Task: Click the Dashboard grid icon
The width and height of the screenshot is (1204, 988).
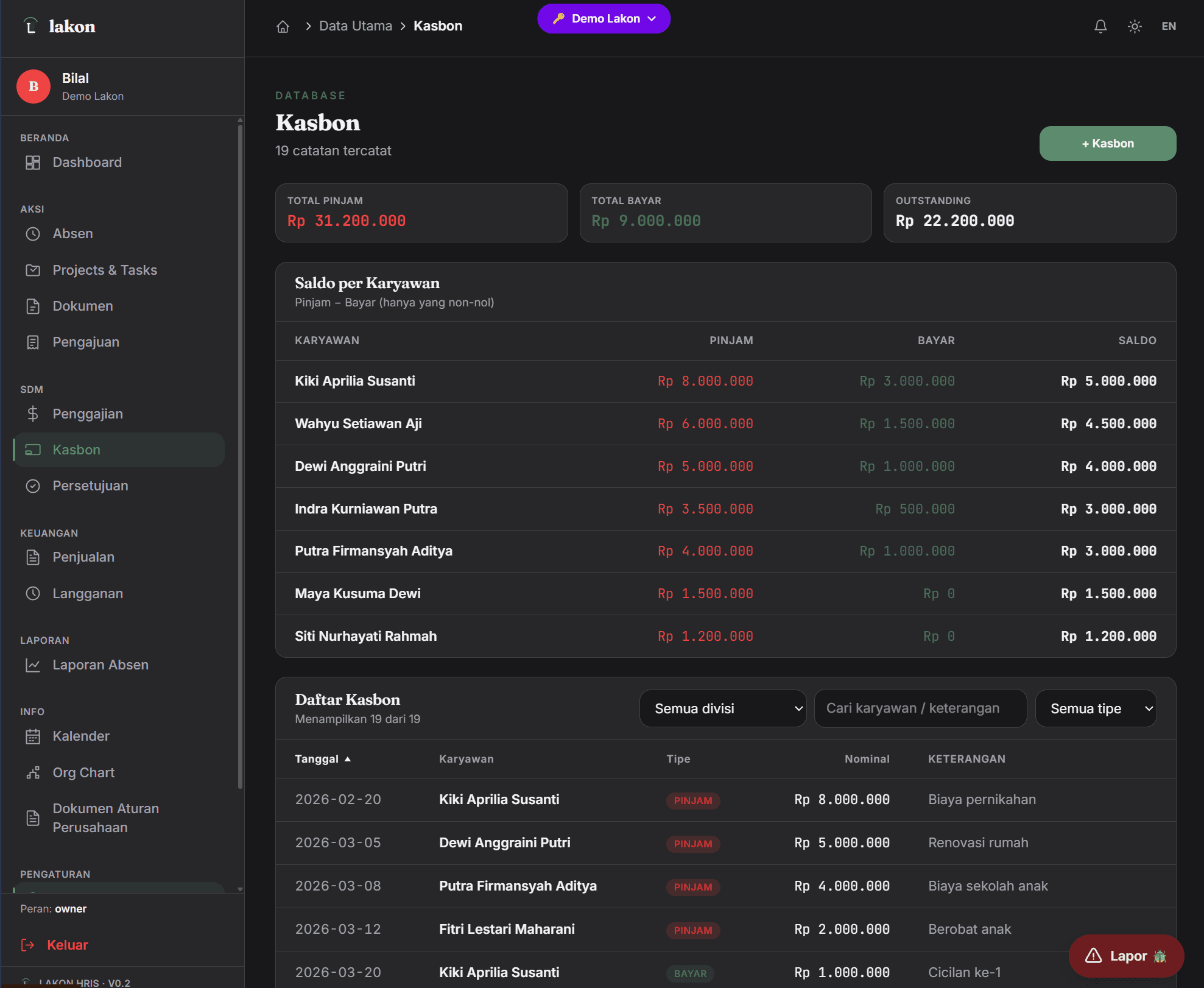Action: [x=33, y=163]
